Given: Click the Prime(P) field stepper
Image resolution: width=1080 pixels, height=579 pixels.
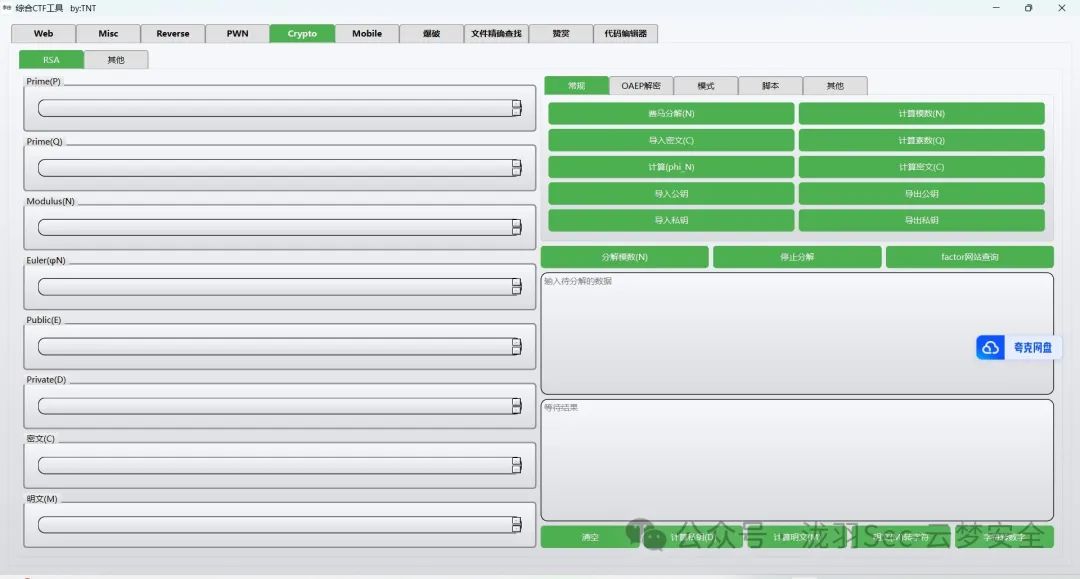Looking at the screenshot, I should (517, 108).
